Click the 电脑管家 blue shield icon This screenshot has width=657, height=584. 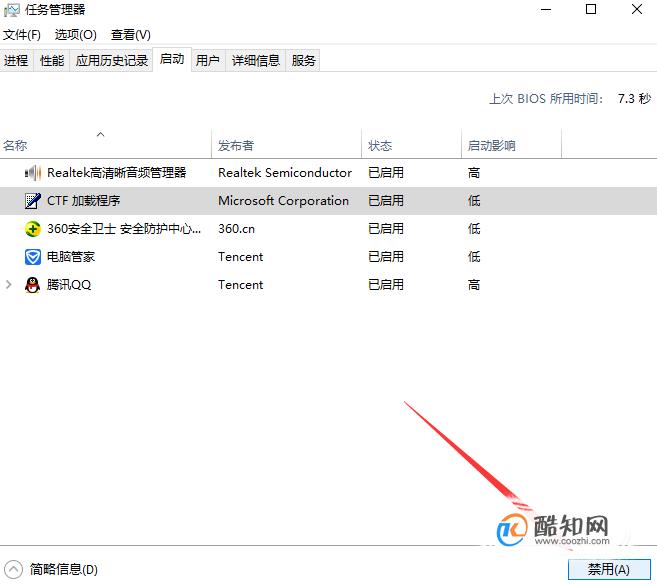(33, 257)
